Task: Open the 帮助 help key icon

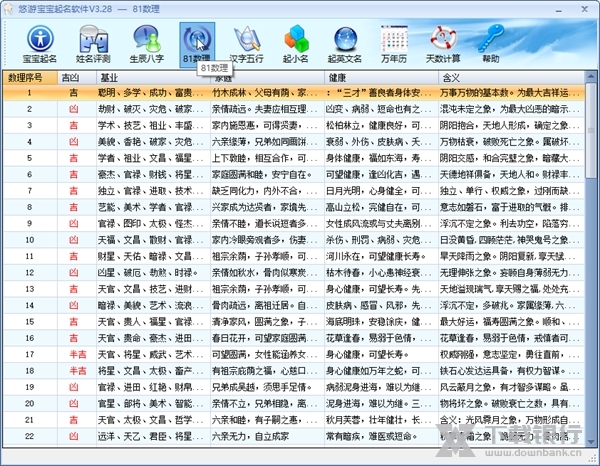Action: (x=491, y=44)
